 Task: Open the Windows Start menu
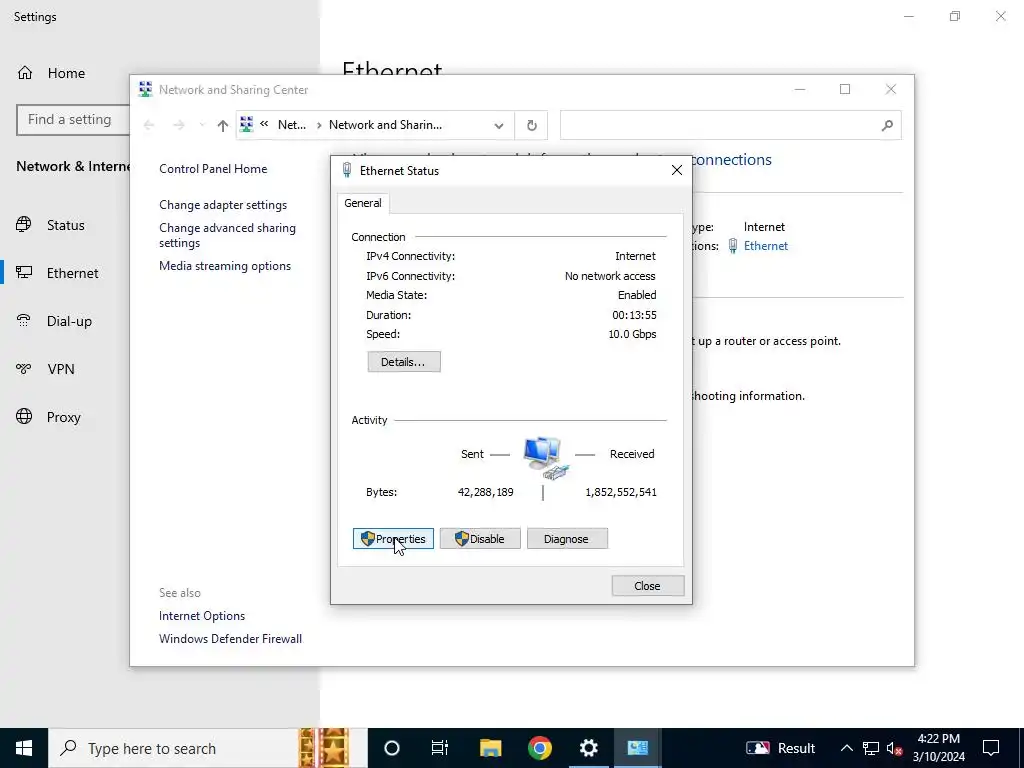click(24, 748)
